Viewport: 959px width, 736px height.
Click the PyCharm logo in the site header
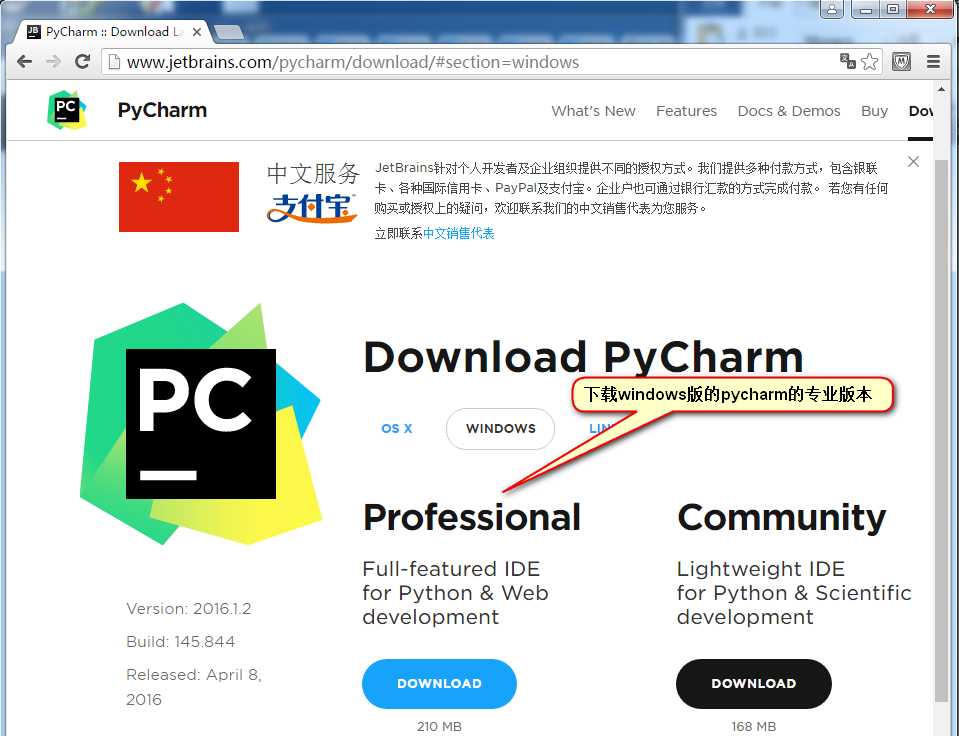(x=66, y=110)
